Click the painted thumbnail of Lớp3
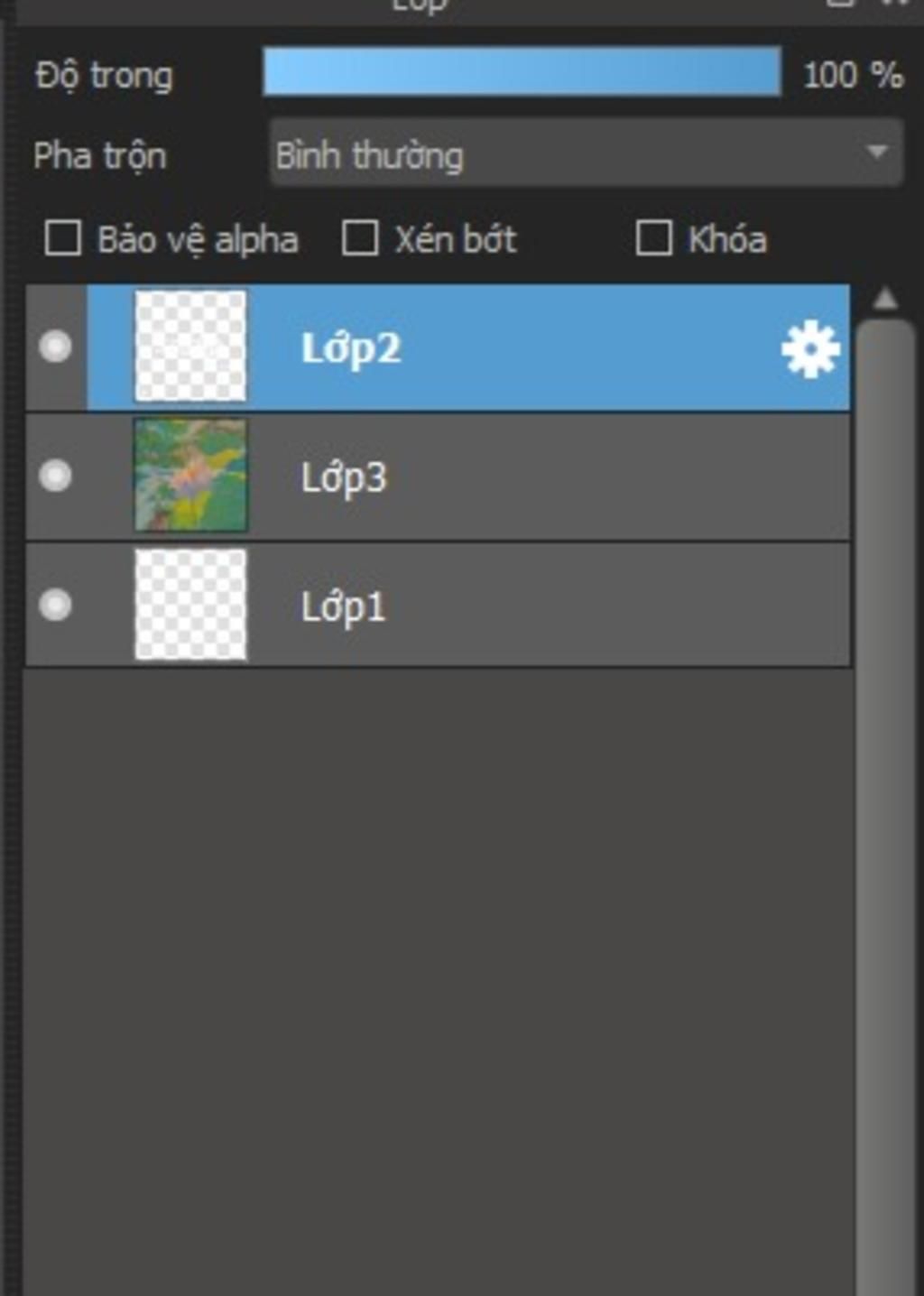The height and width of the screenshot is (1296, 924). click(190, 476)
